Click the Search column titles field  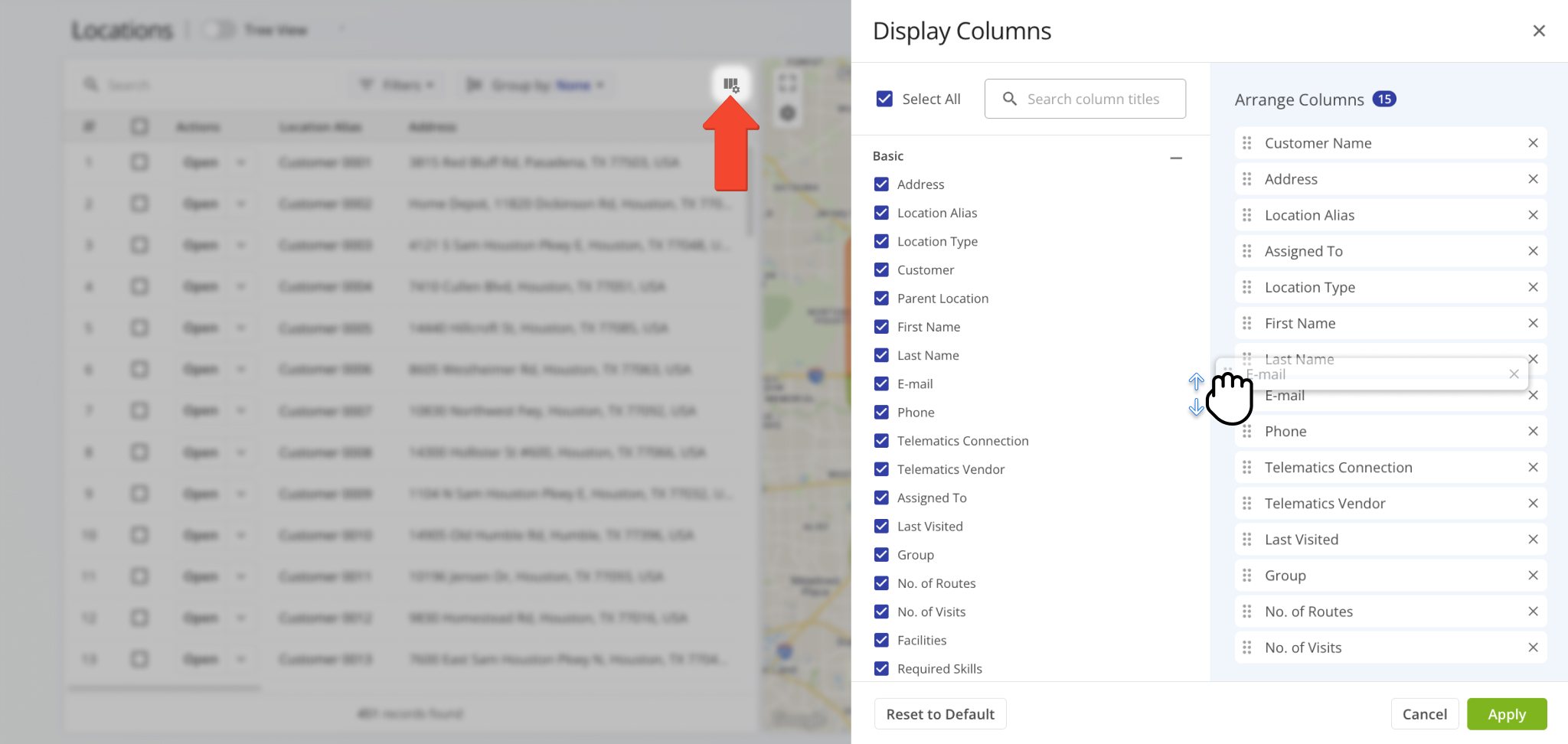pyautogui.click(x=1085, y=99)
